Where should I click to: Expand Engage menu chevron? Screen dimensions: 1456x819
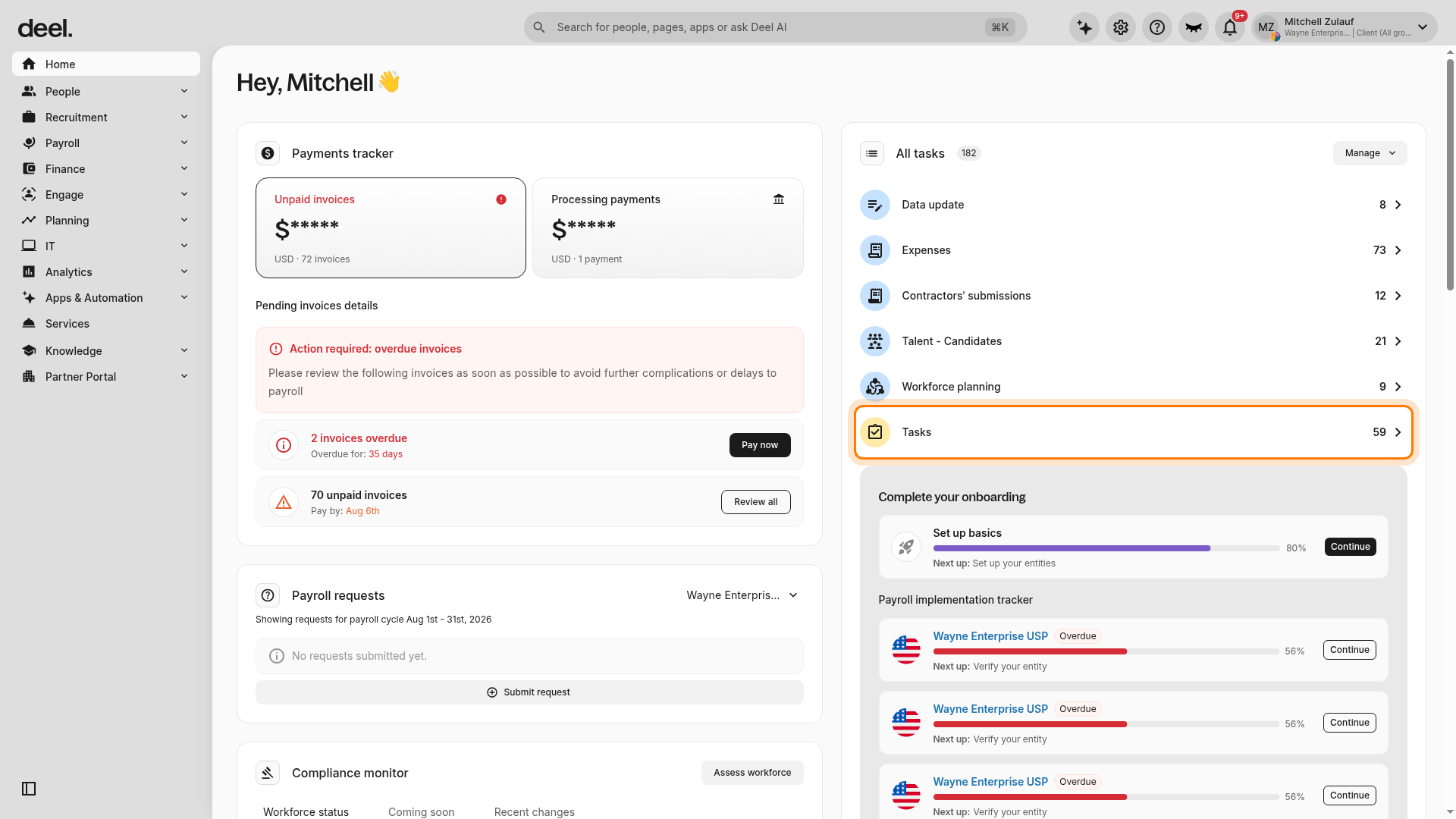point(184,194)
